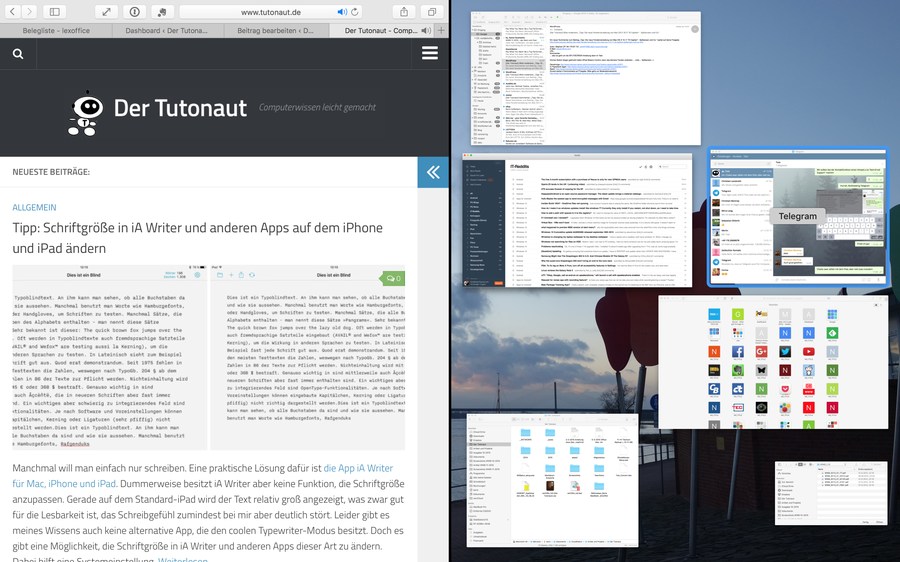The width and height of the screenshot is (900, 562).
Task: Switch to the Belegliste – lexoffice tab
Action: pyautogui.click(x=55, y=31)
